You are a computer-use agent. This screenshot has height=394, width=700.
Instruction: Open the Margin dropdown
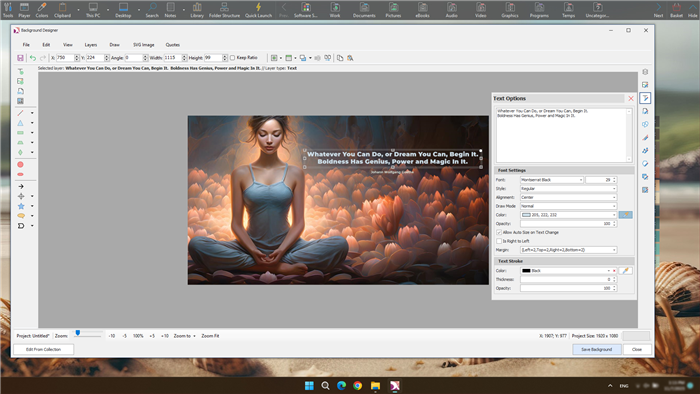click(568, 250)
